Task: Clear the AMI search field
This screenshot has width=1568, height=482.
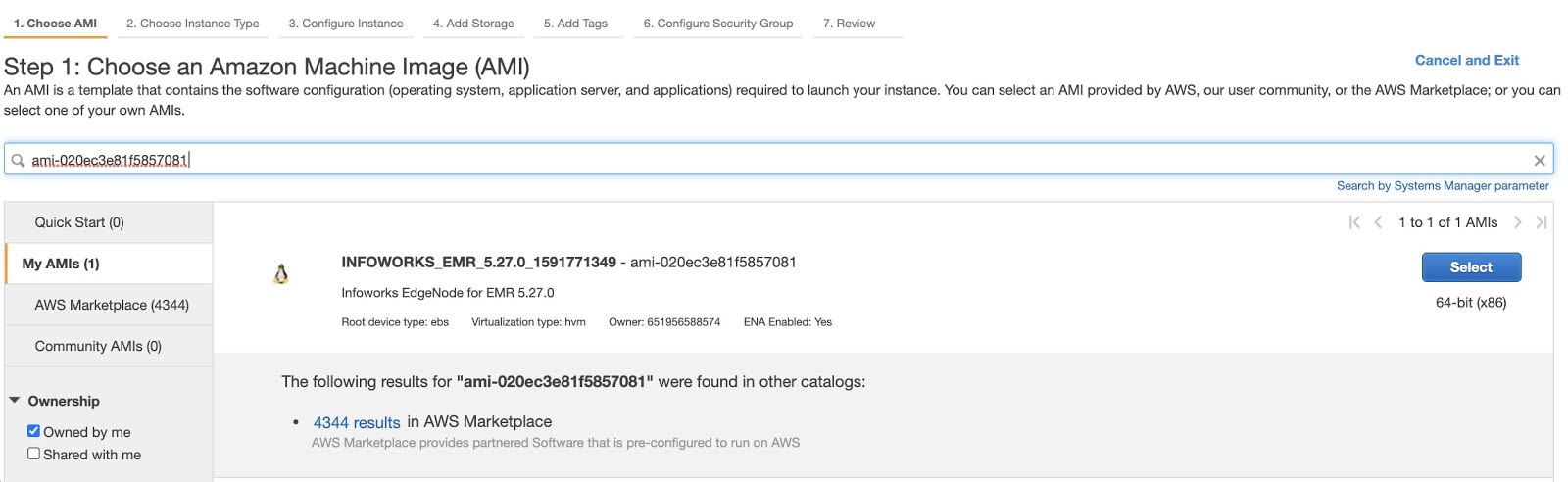Action: coord(1540,161)
